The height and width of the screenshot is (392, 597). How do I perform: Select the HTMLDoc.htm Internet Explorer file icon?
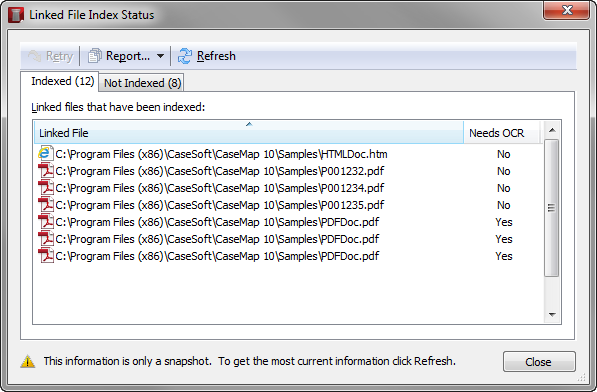[45, 153]
